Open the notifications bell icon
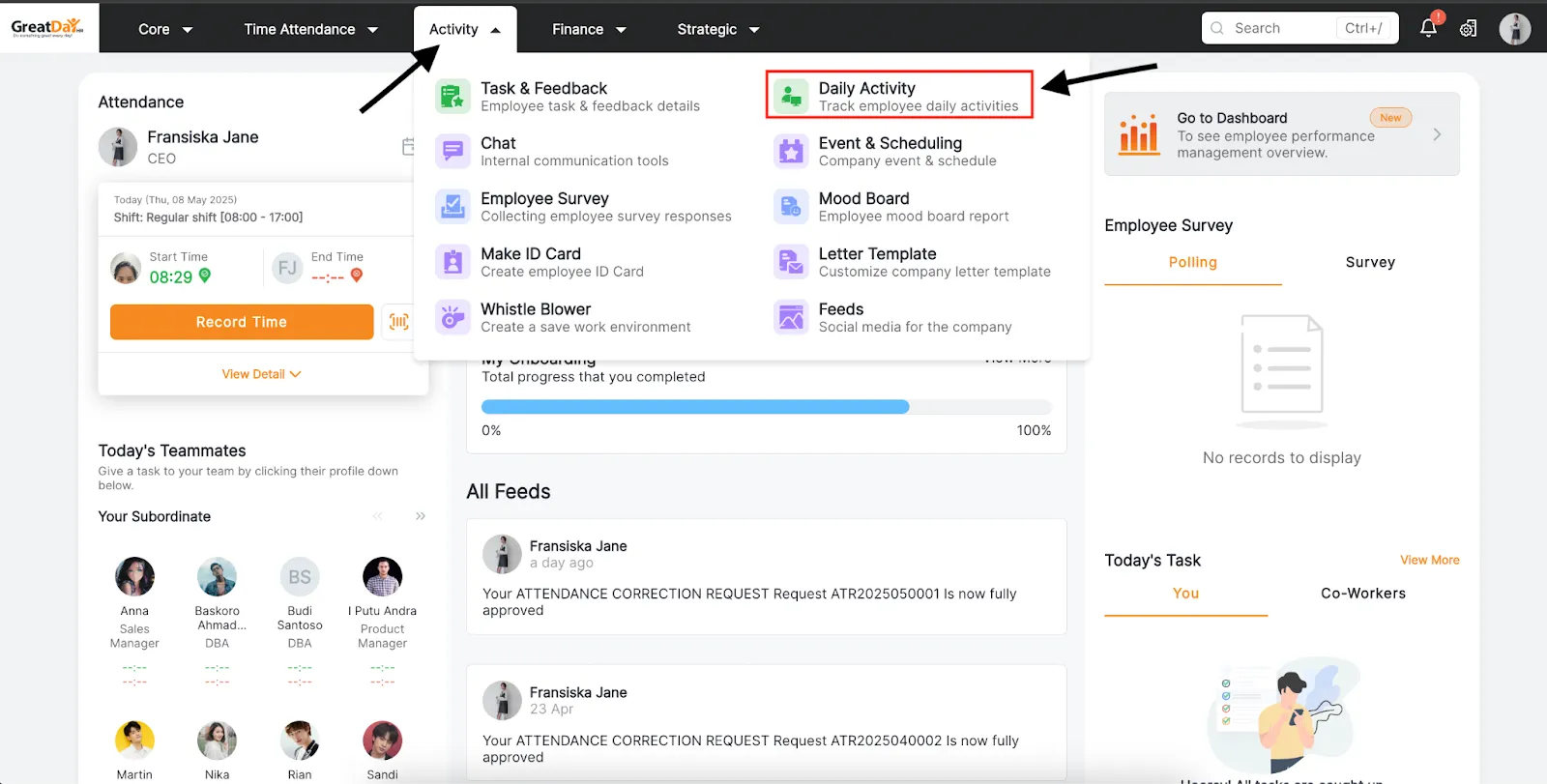The image size is (1547, 784). point(1428,28)
